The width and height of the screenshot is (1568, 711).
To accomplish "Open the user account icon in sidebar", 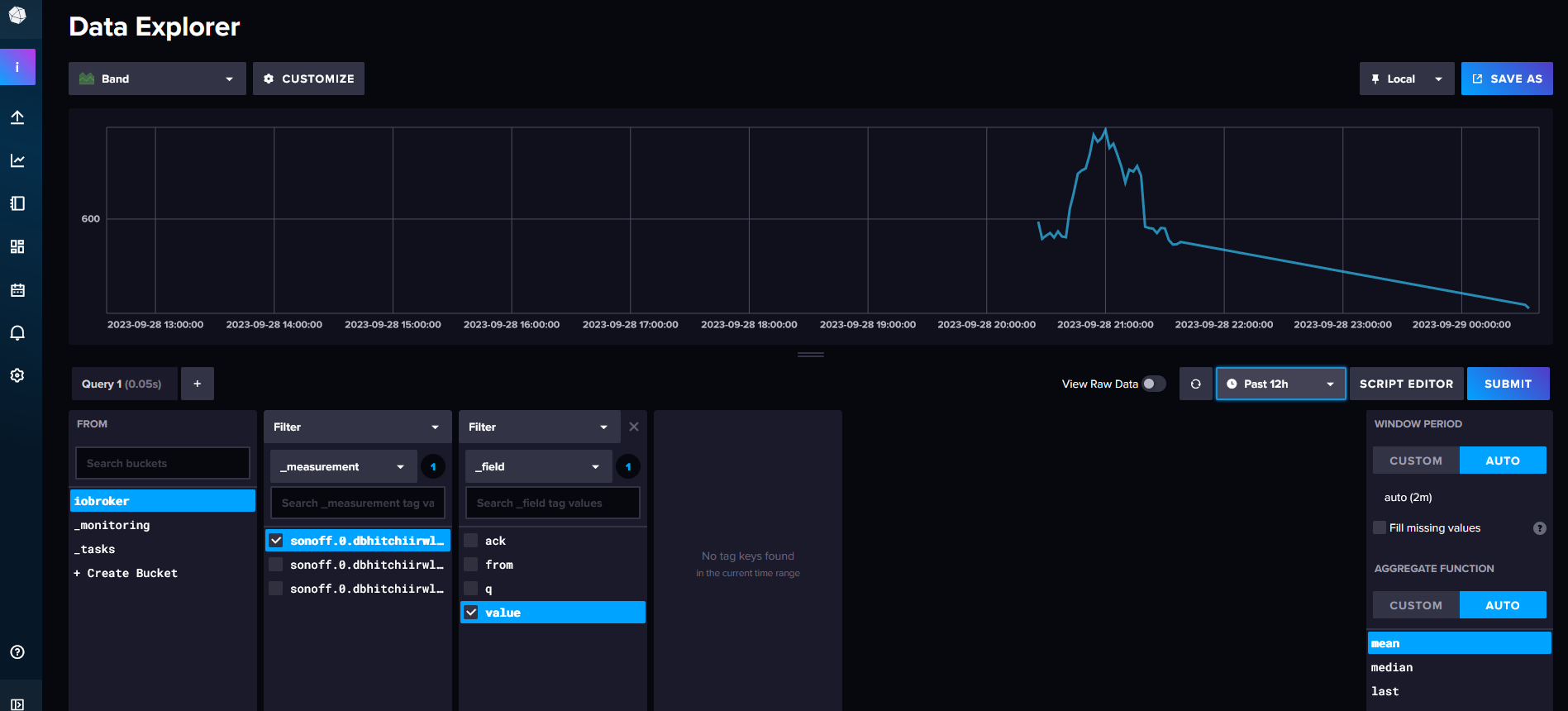I will coord(17,67).
